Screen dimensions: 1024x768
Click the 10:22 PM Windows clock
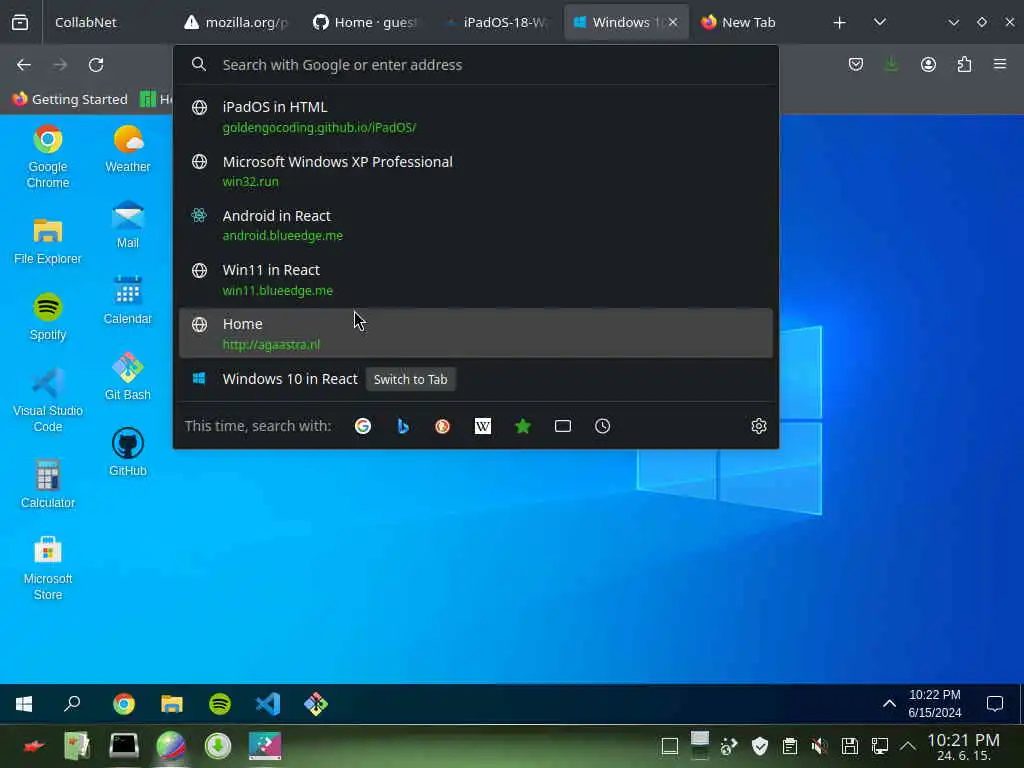coord(935,704)
